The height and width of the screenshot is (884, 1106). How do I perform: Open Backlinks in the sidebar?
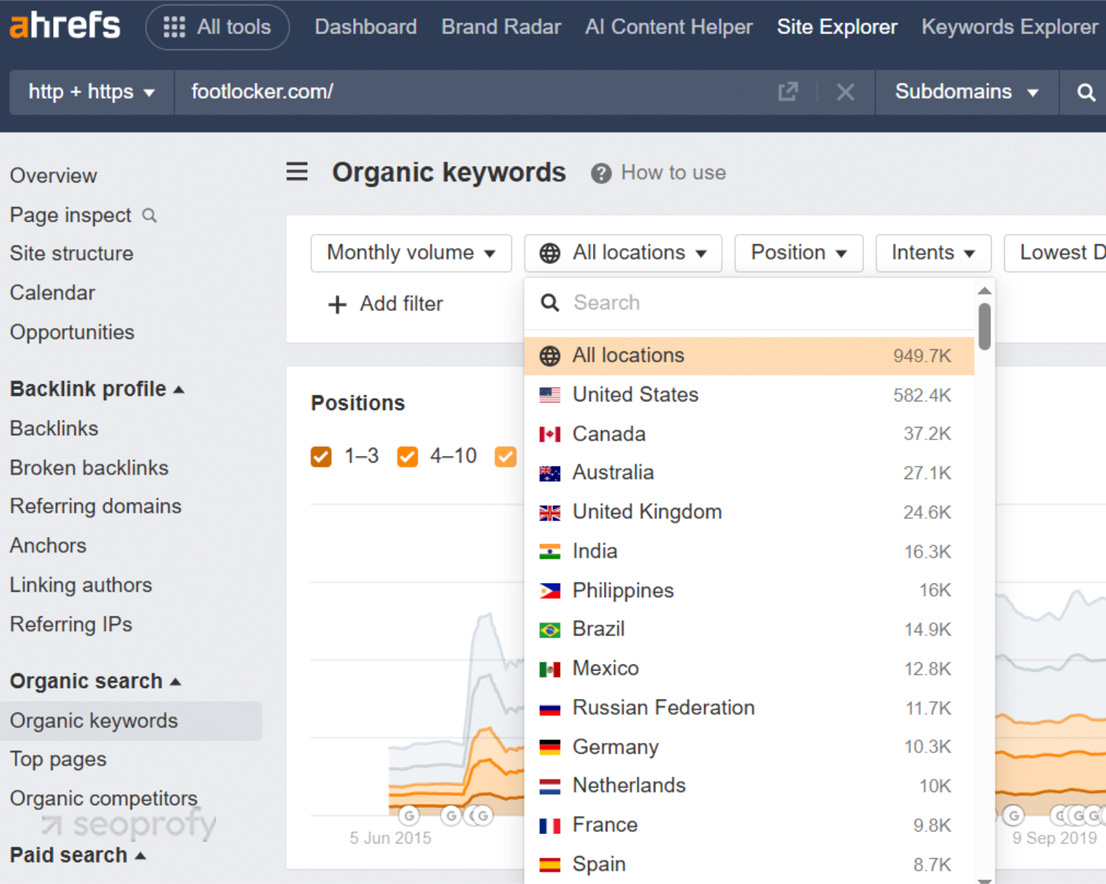(54, 428)
